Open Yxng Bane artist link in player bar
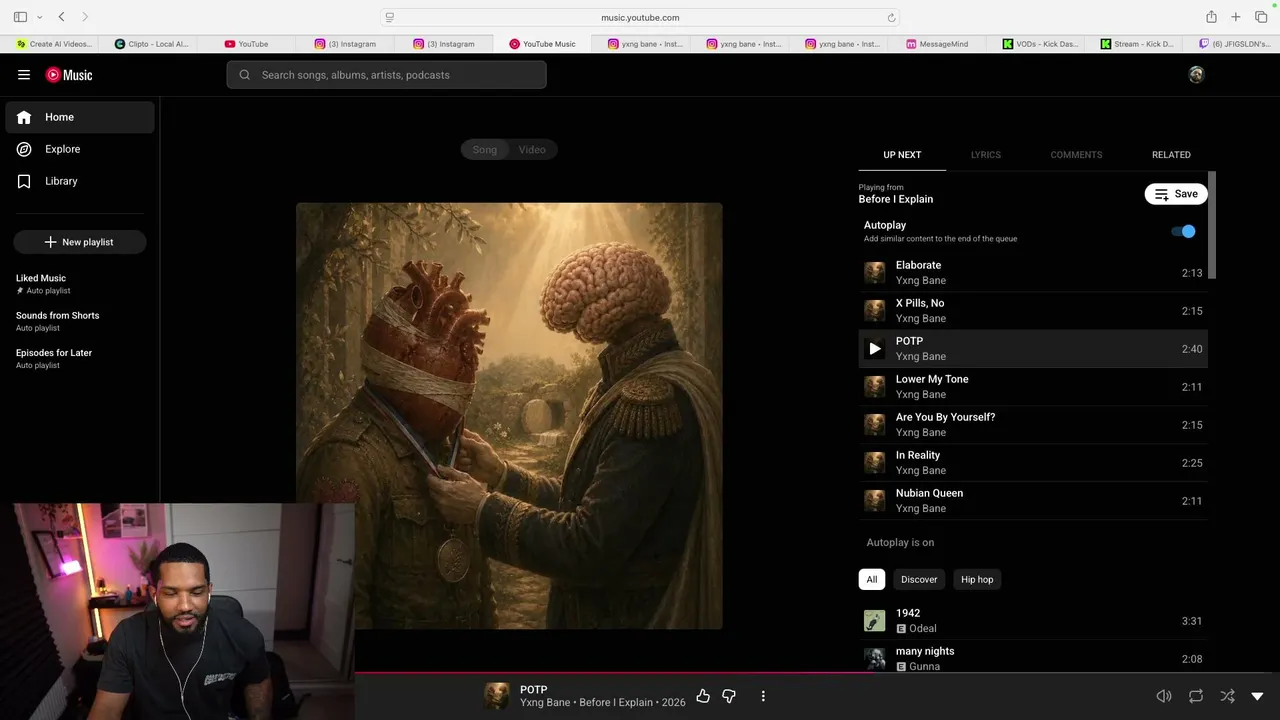 (x=545, y=703)
